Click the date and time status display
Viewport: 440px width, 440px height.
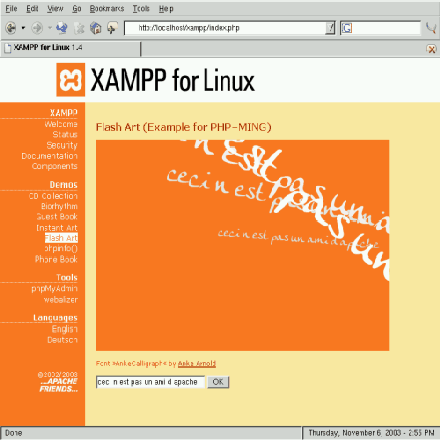(x=371, y=433)
